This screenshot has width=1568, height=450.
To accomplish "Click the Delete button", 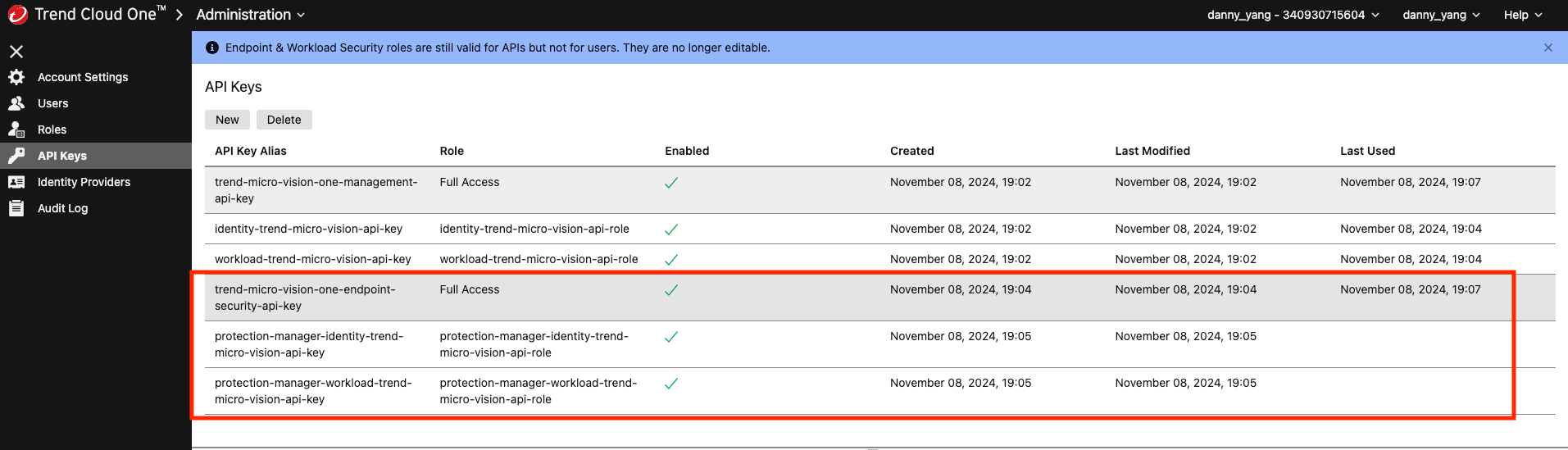I will click(x=284, y=120).
